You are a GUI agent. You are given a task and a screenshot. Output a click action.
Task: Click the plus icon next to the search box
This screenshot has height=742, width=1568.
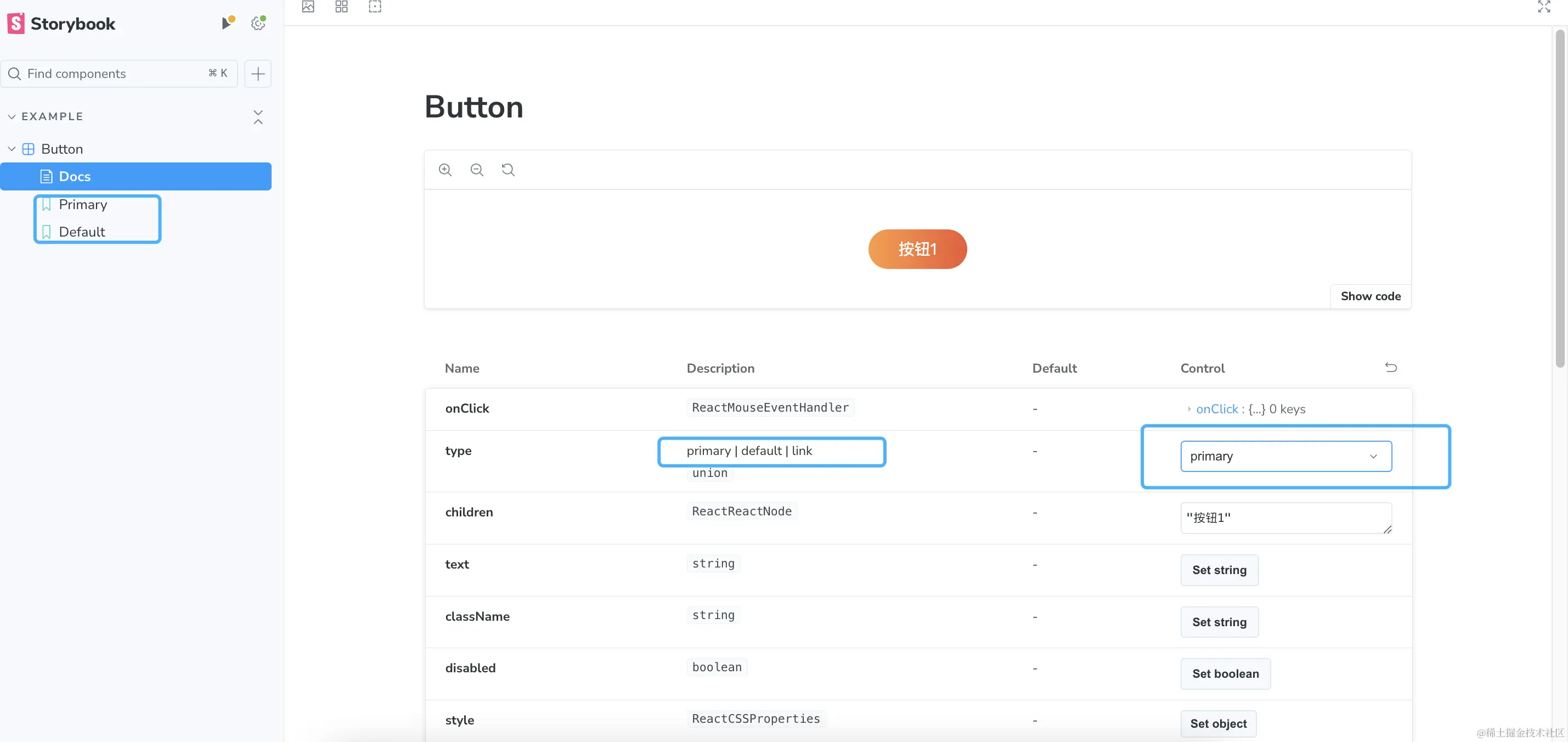point(258,74)
